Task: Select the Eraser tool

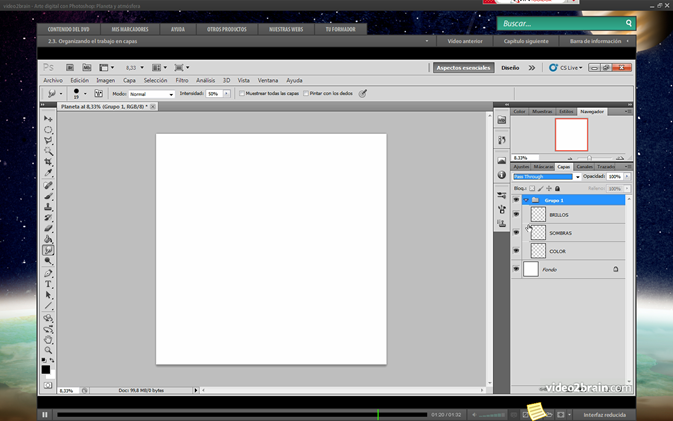Action: pos(48,228)
